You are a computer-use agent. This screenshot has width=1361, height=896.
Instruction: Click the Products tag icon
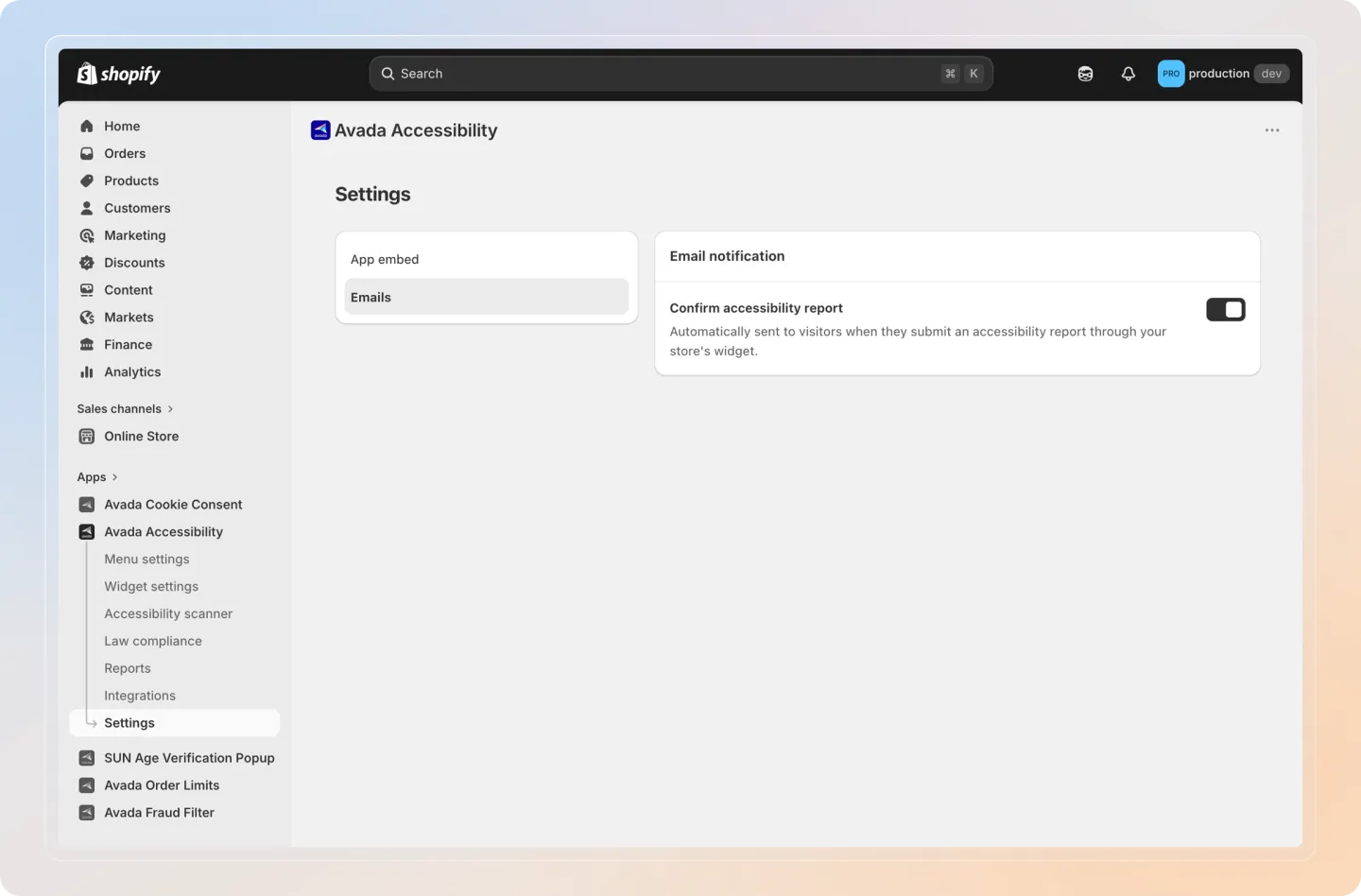pos(87,181)
